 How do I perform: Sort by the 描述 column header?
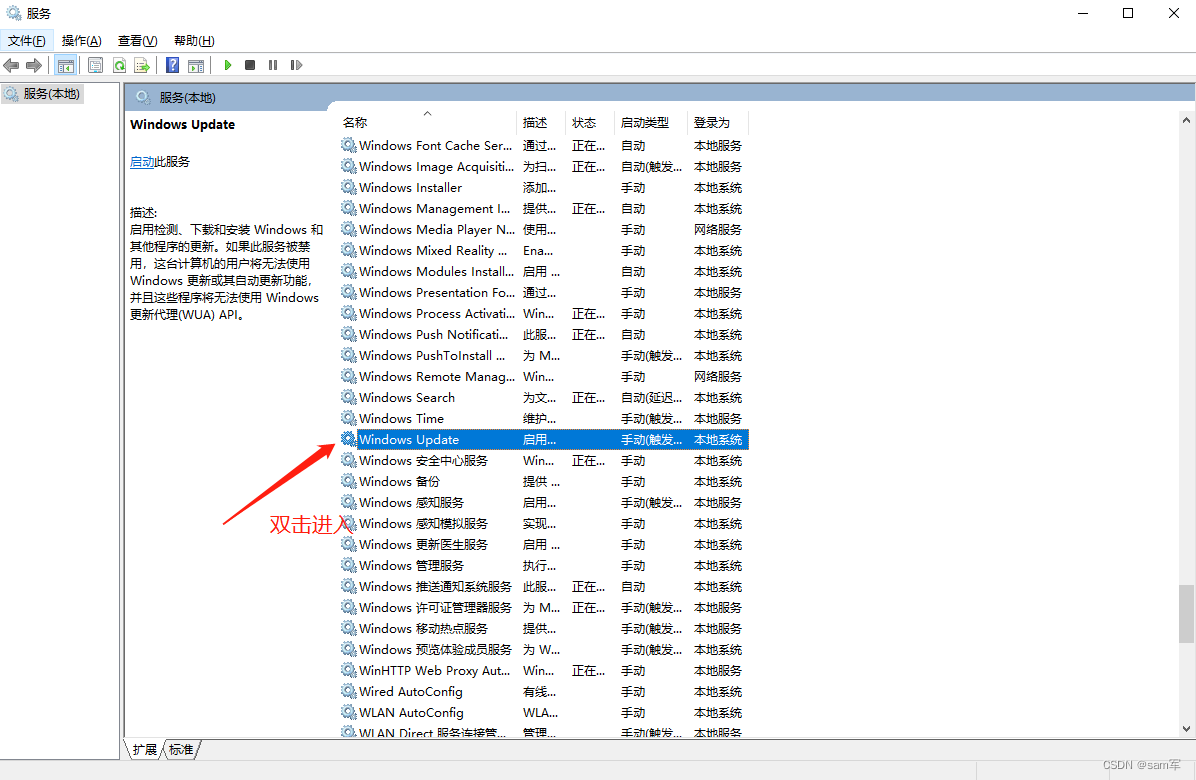click(x=541, y=122)
